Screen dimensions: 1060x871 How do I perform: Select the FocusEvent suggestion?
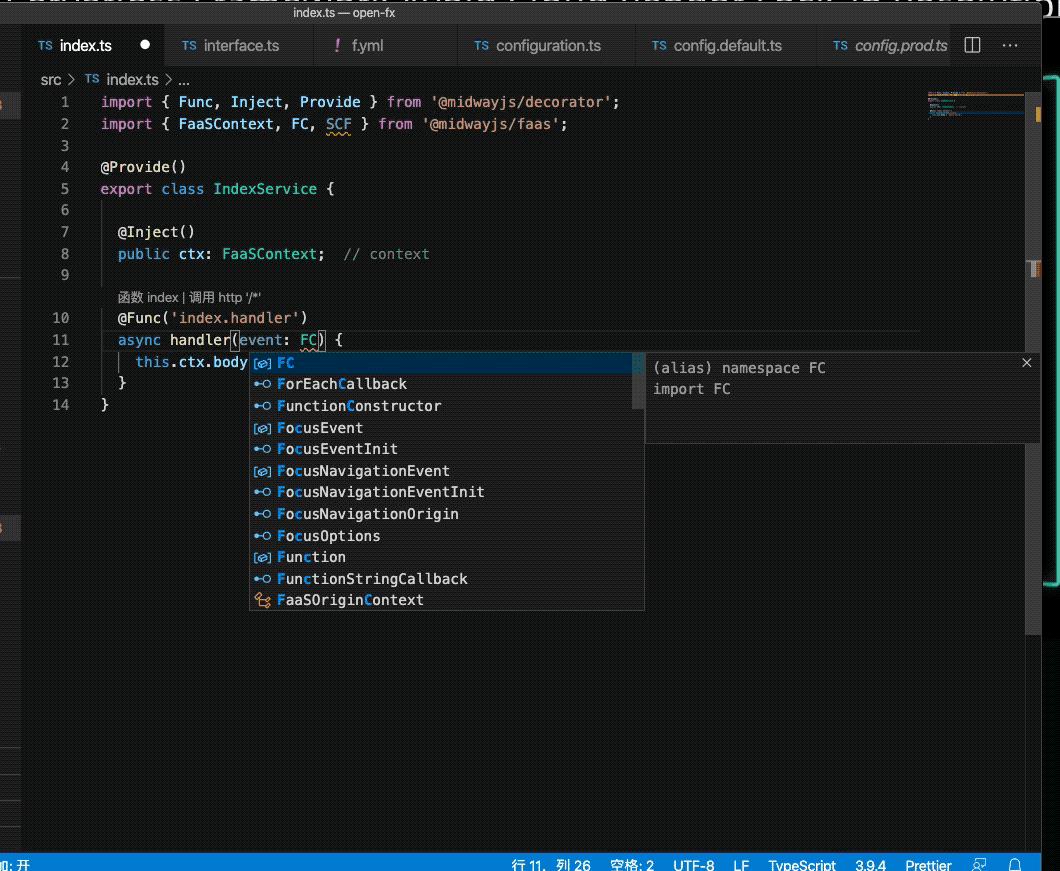[320, 428]
